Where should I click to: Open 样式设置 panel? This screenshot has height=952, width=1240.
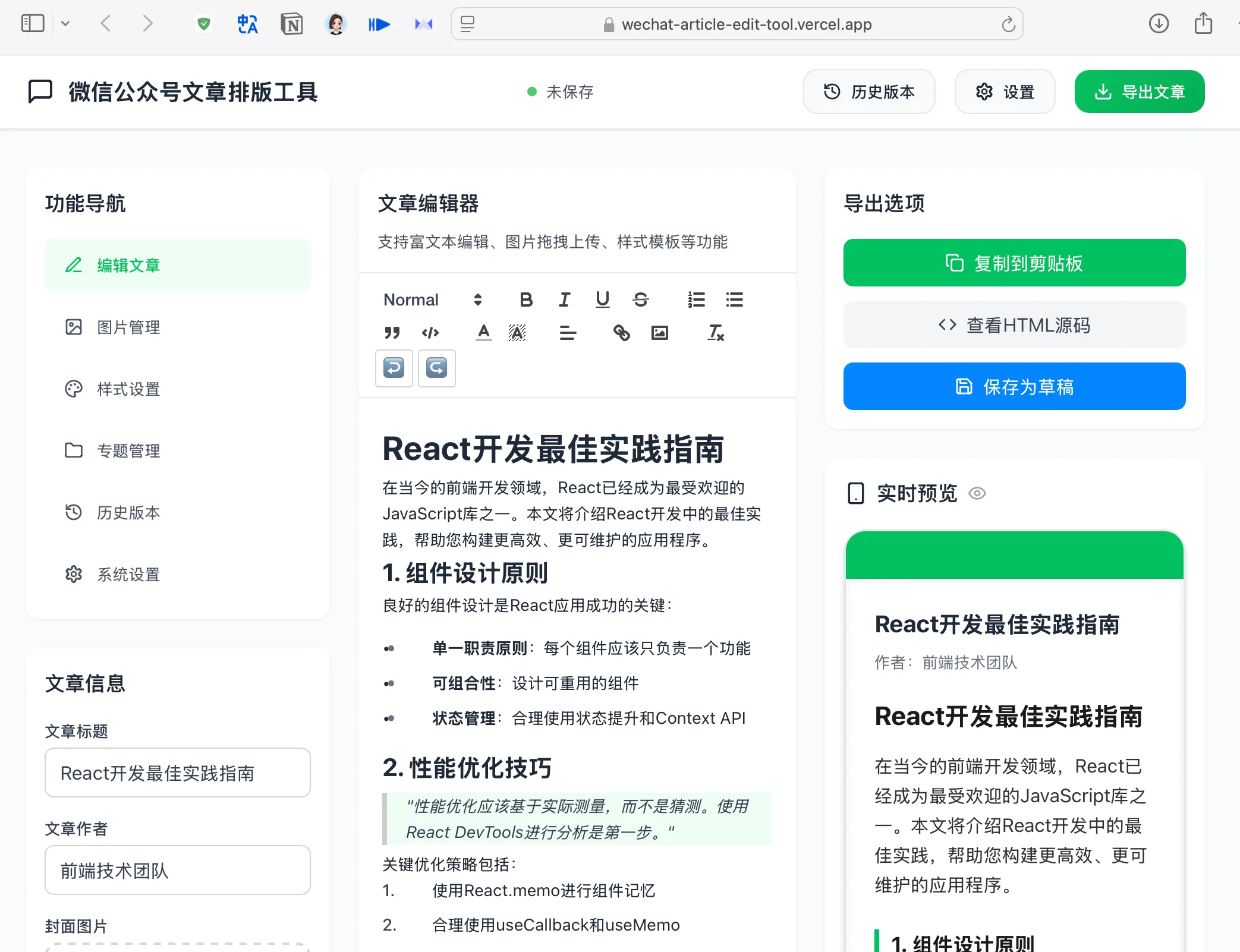(127, 389)
